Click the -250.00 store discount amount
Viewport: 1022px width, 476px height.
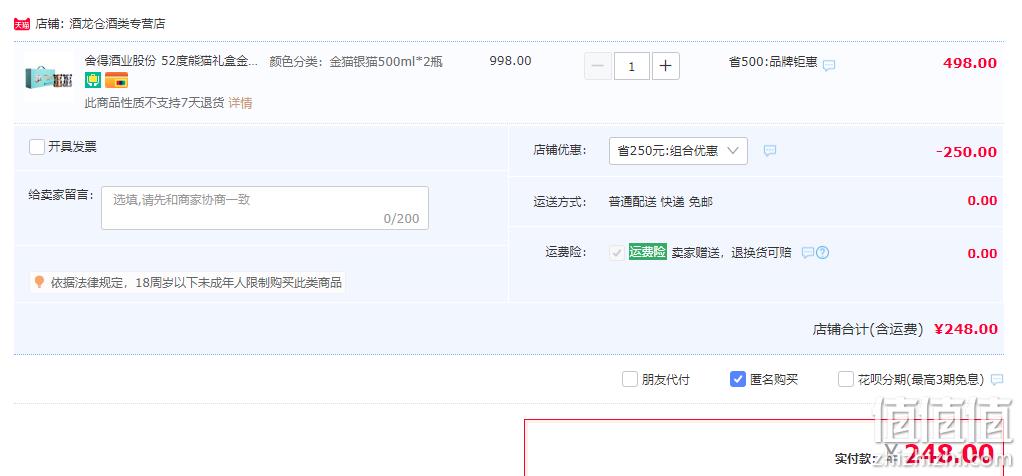coord(967,152)
